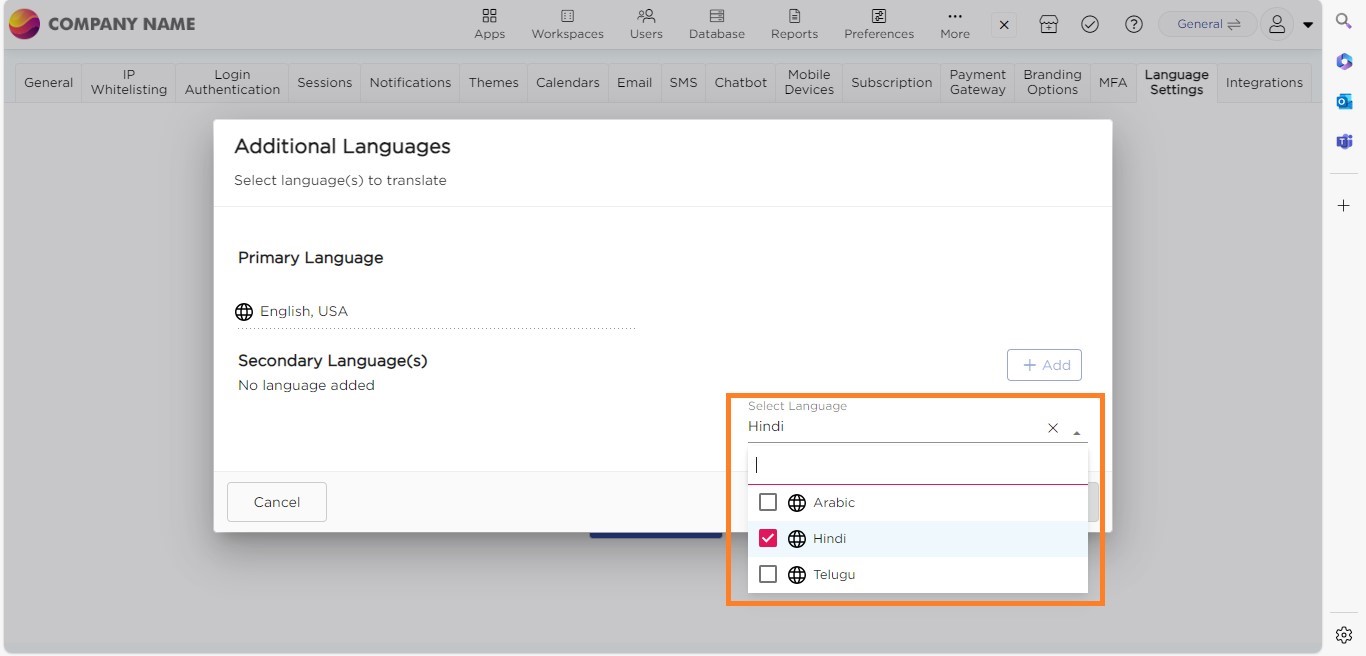Image resolution: width=1366 pixels, height=656 pixels.
Task: Click the Hindi globe icon
Action: tap(797, 538)
